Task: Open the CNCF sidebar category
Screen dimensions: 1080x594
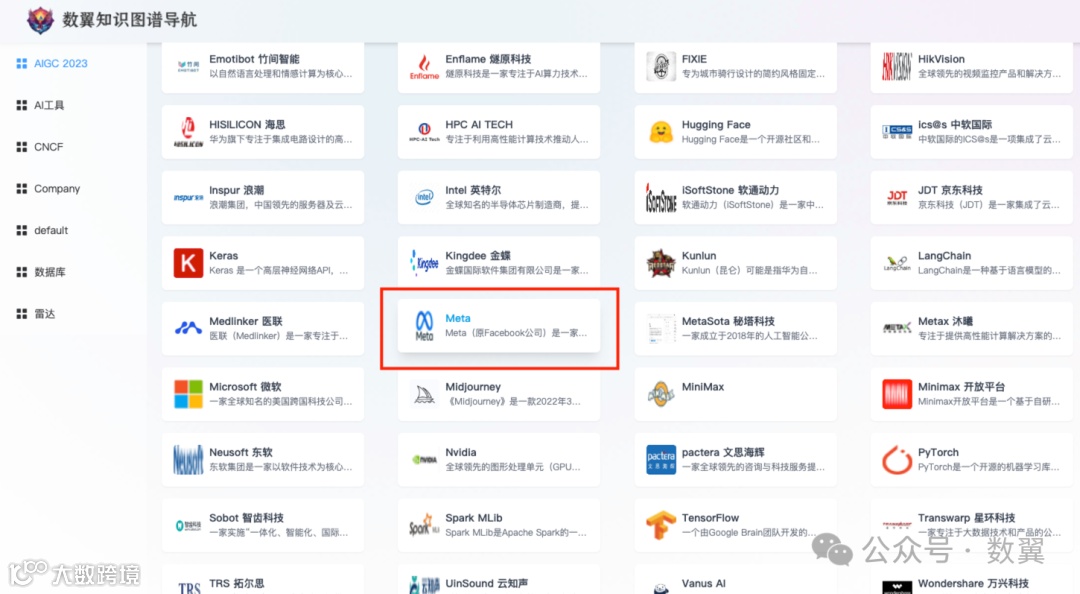Action: pos(40,147)
